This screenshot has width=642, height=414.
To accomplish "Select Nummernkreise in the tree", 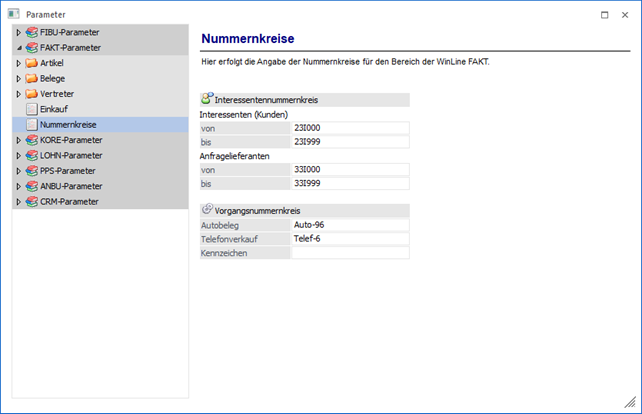I will 66,125.
